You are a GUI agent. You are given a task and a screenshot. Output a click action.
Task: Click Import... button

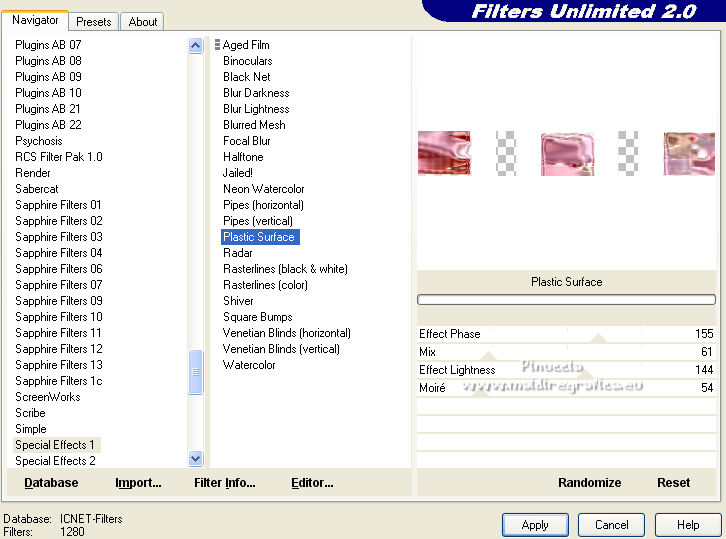click(x=138, y=483)
